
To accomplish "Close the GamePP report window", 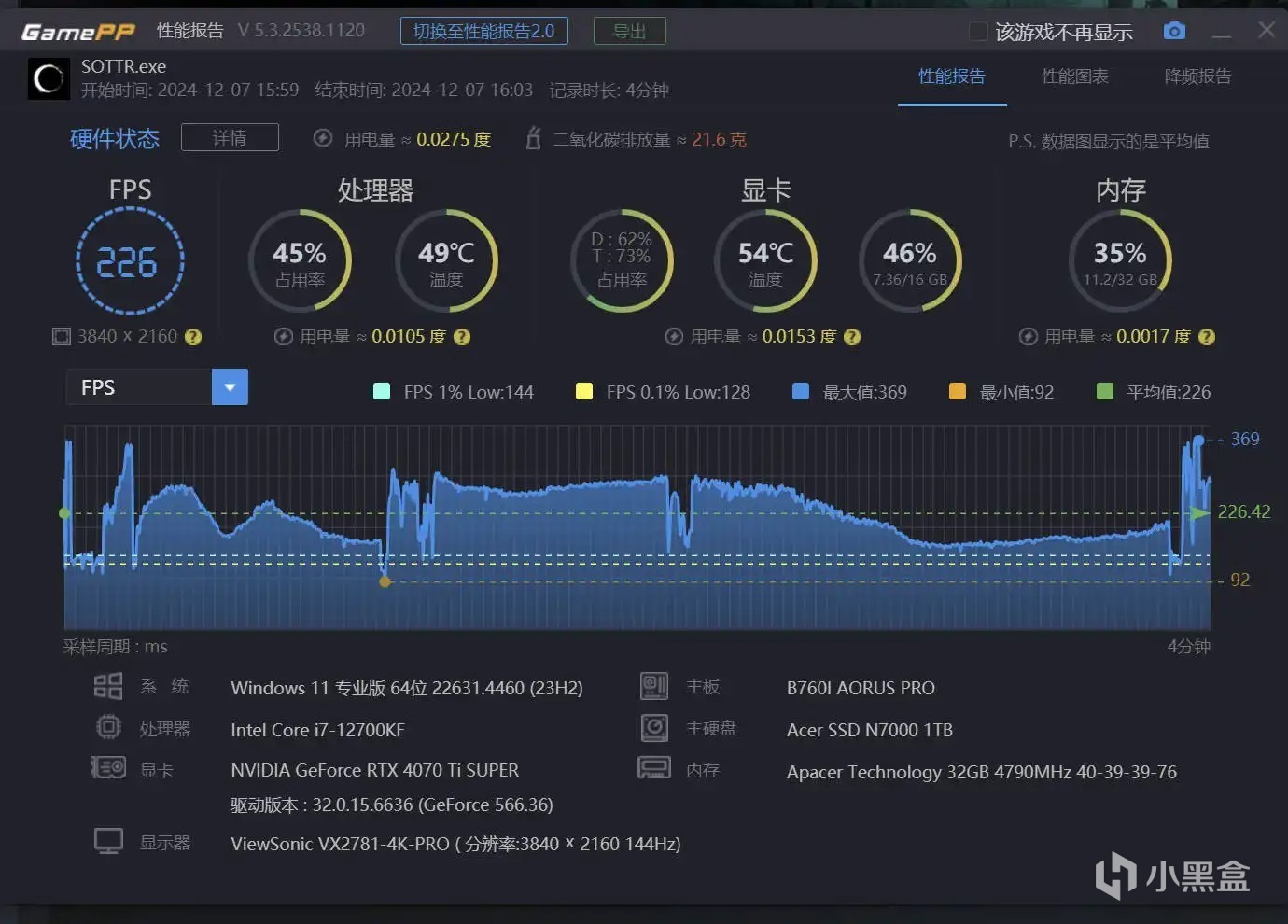I will point(1267,30).
